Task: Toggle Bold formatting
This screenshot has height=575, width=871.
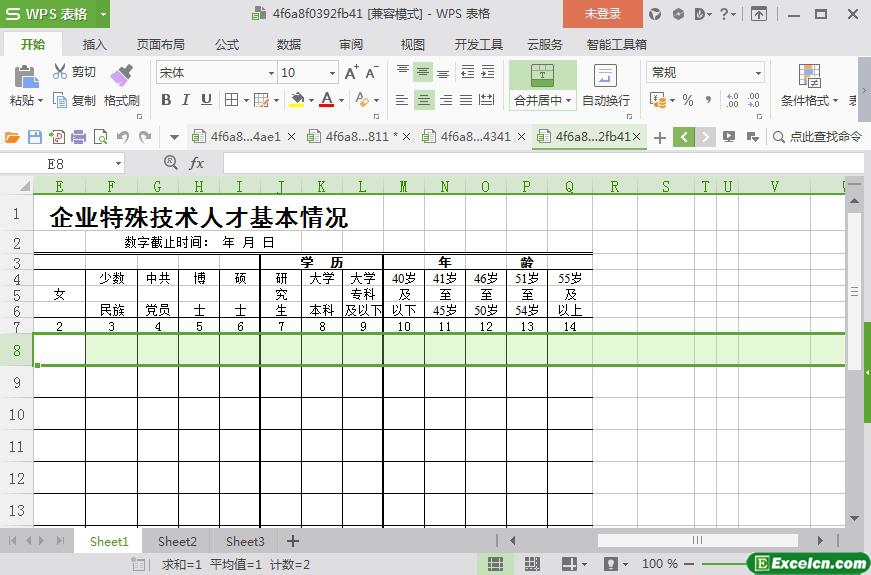Action: (166, 100)
